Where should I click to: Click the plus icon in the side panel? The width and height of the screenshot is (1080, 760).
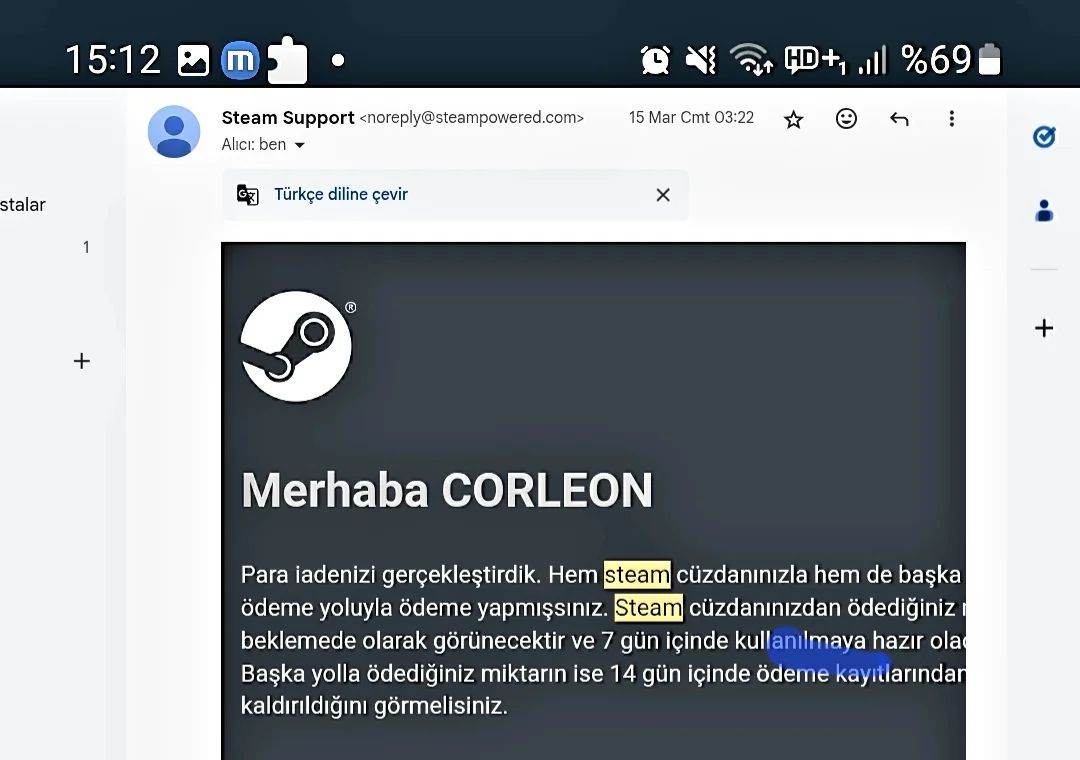[1043, 327]
